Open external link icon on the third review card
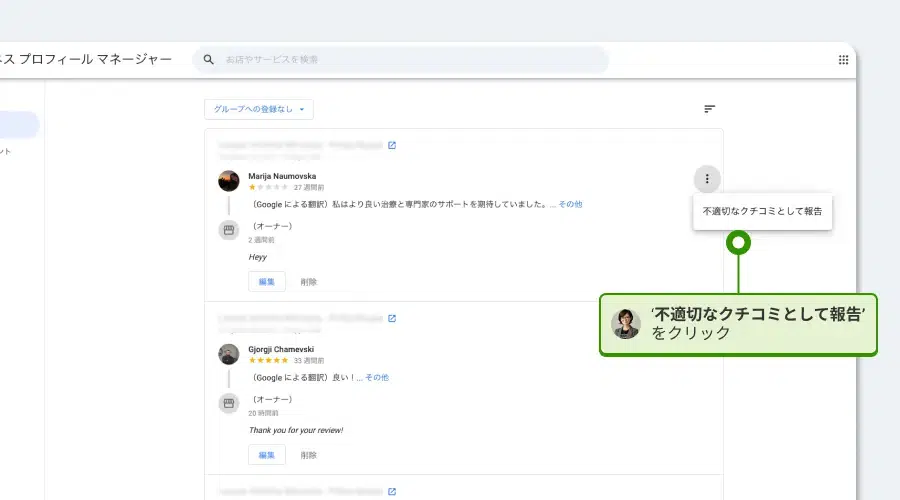Screen dimensions: 900x500 pyautogui.click(x=392, y=491)
